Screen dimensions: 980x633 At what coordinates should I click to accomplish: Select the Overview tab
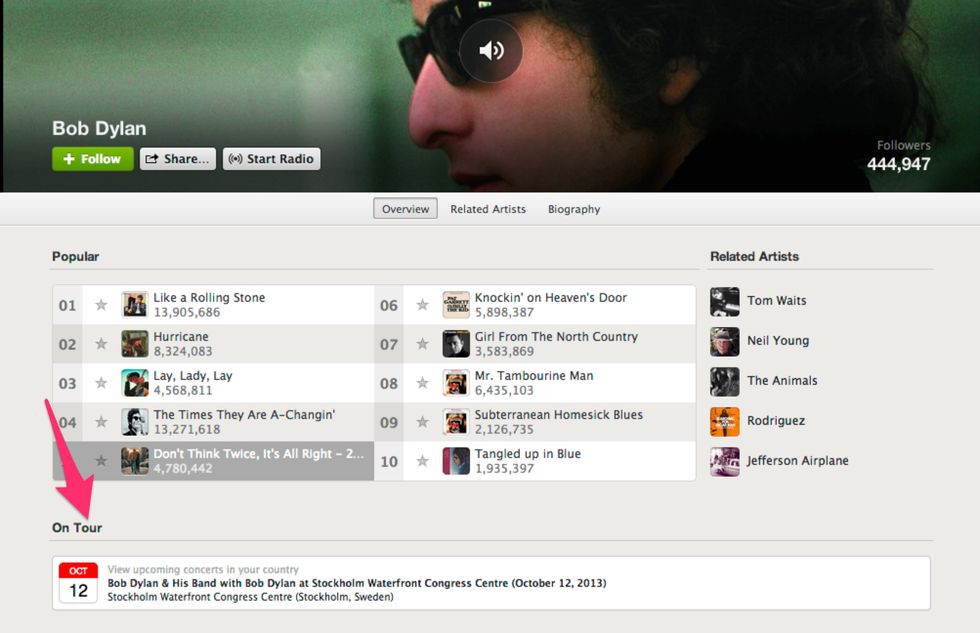coord(406,209)
